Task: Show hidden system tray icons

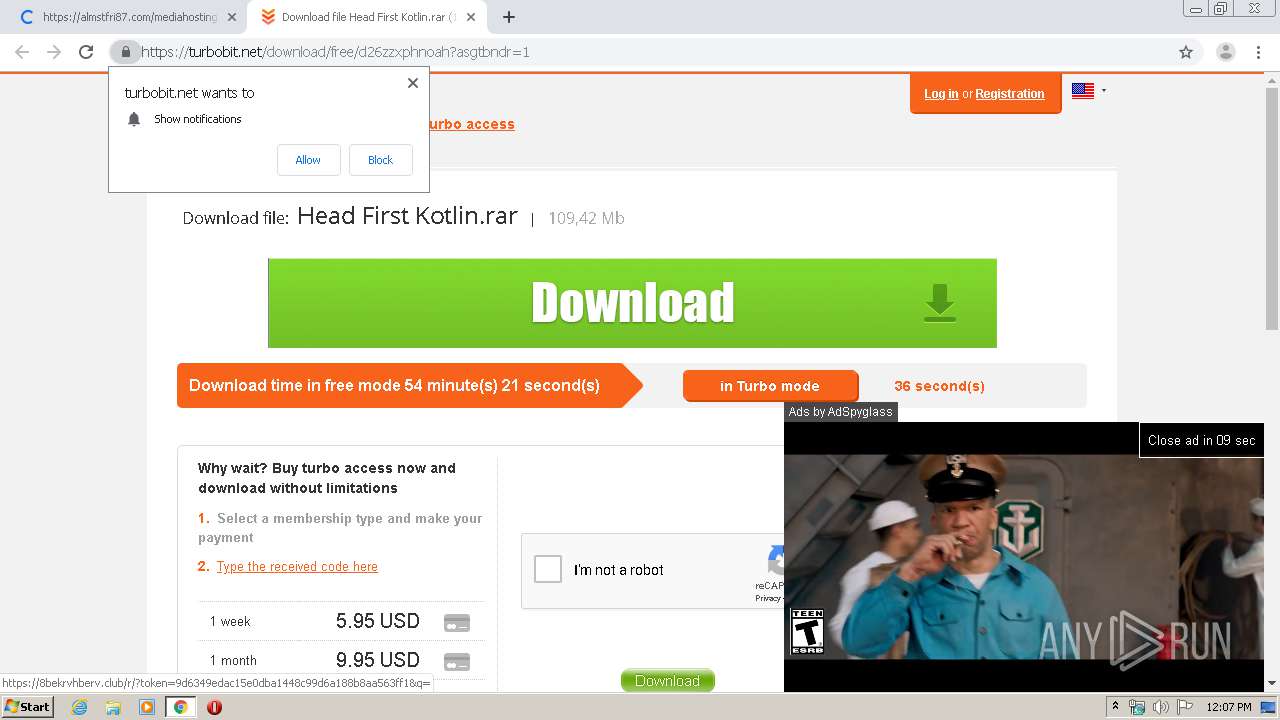Action: tap(1115, 707)
